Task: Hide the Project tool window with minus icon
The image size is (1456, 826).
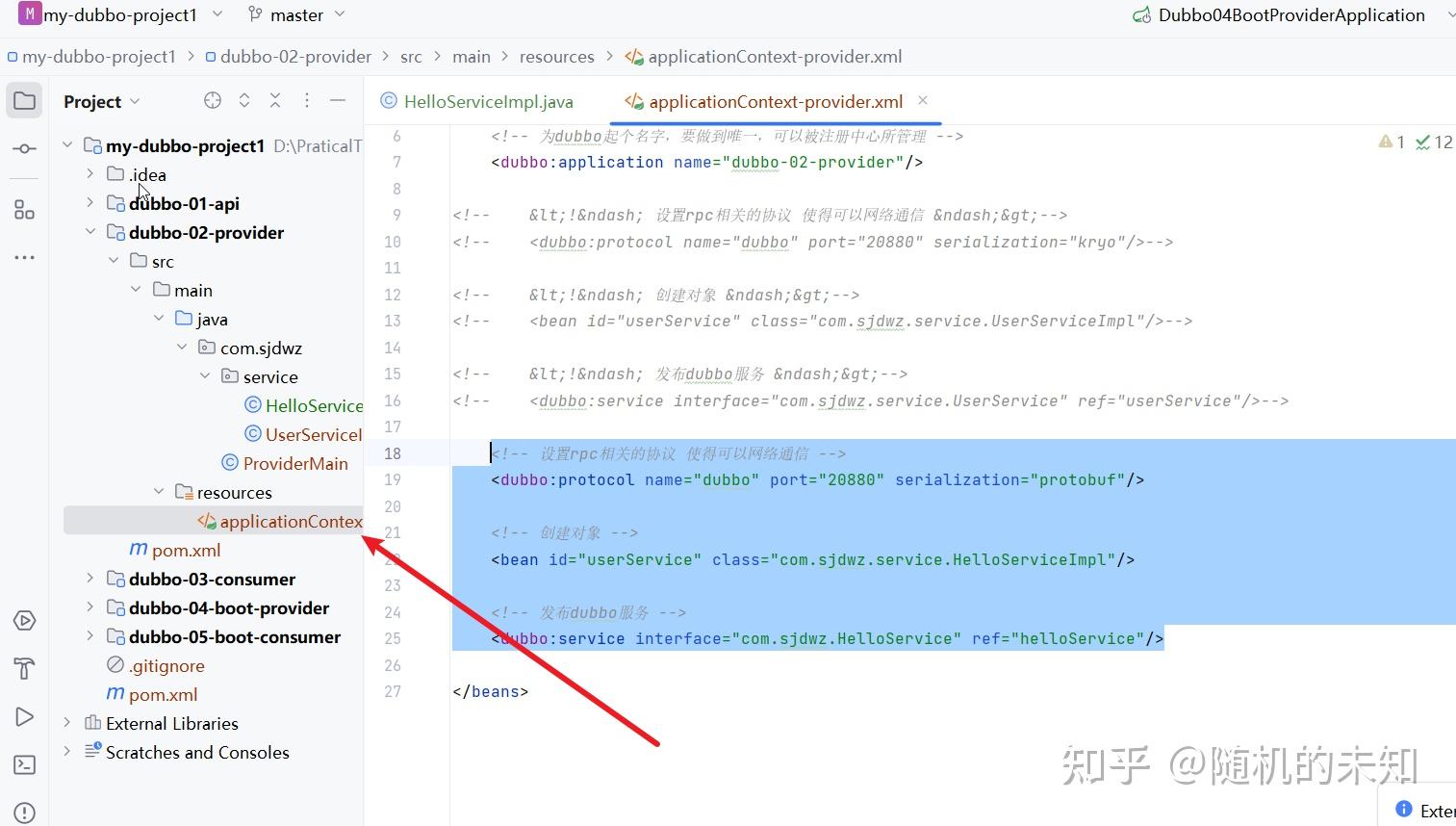Action: coord(337,99)
